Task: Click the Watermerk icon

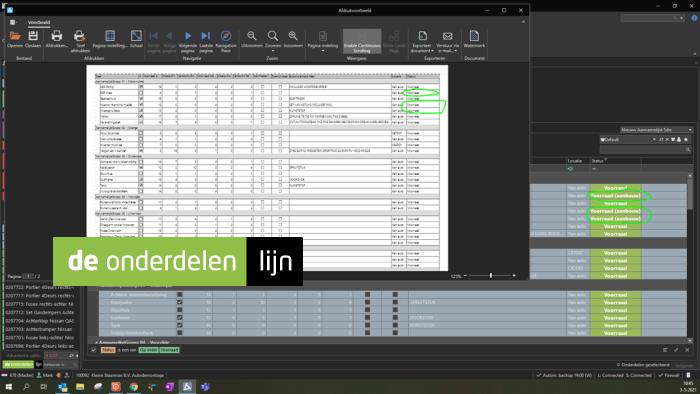Action: click(x=474, y=36)
